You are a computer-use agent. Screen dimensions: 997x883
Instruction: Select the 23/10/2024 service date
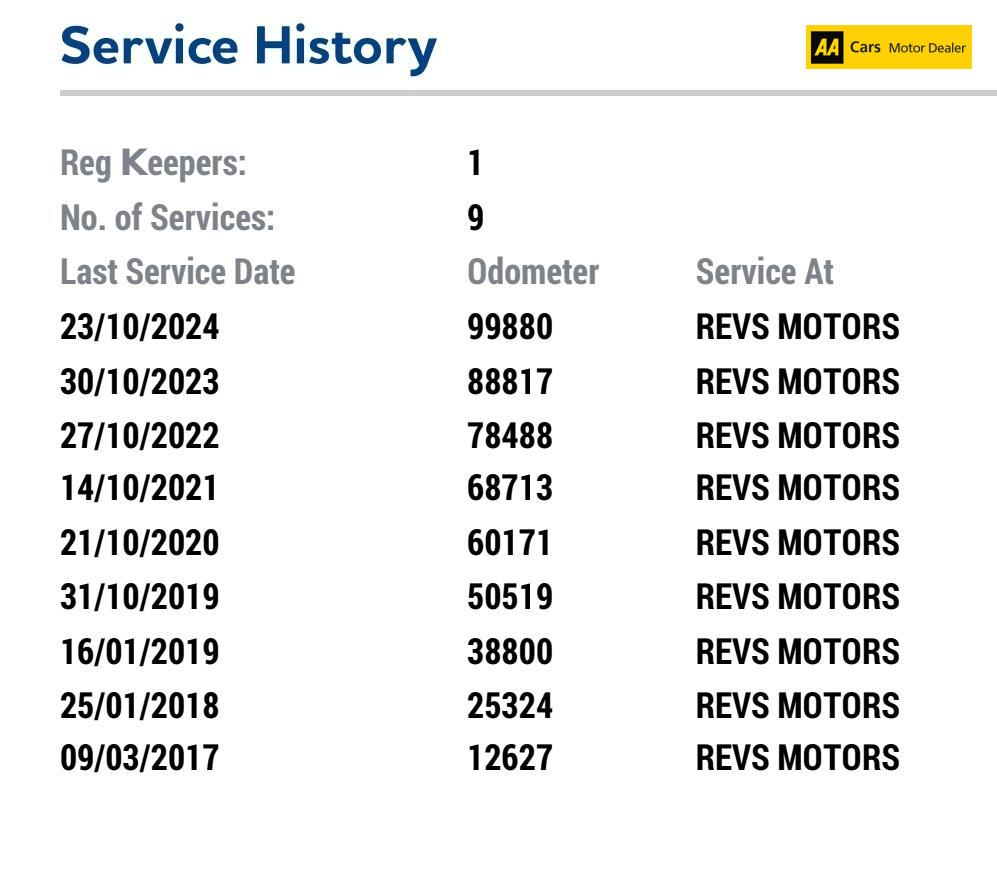coord(139,327)
